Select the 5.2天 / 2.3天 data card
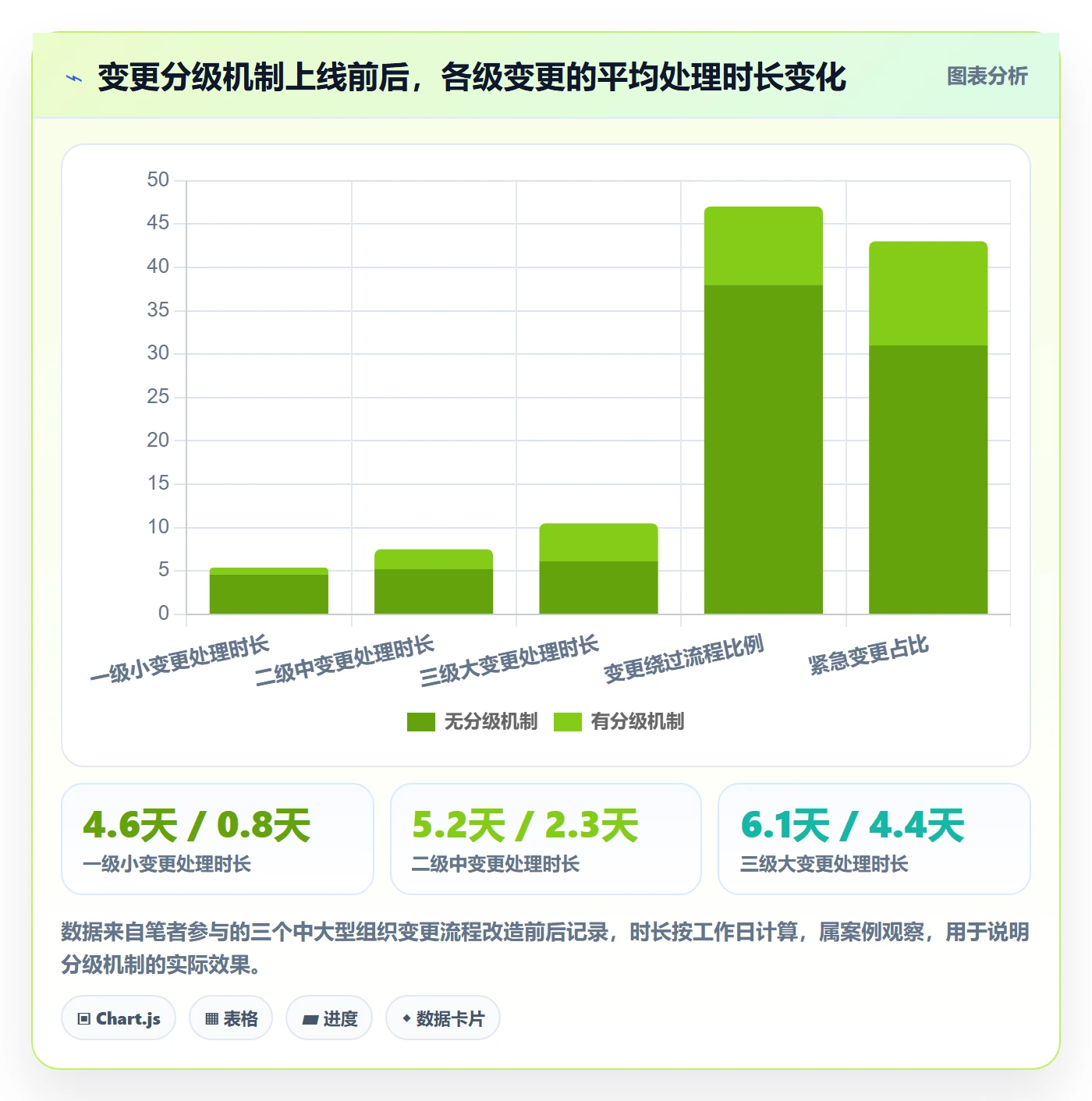The width and height of the screenshot is (1092, 1101). click(x=546, y=839)
